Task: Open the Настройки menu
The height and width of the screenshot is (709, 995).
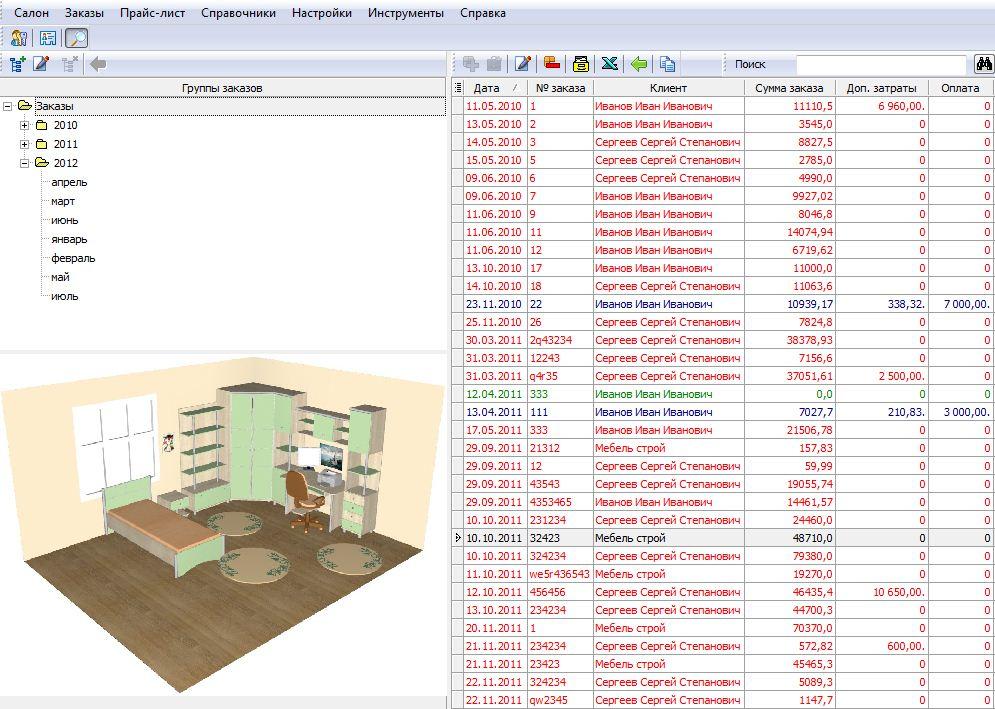Action: (322, 13)
